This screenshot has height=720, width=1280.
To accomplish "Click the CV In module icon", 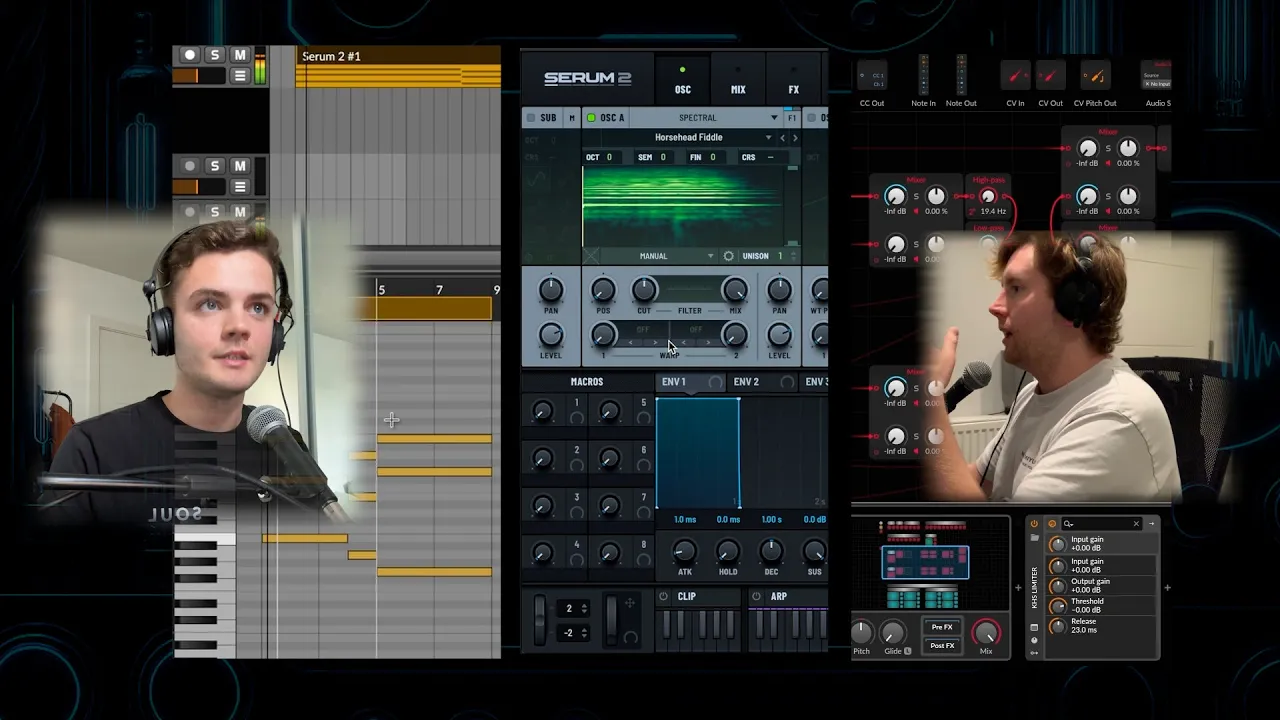I will click(1015, 76).
